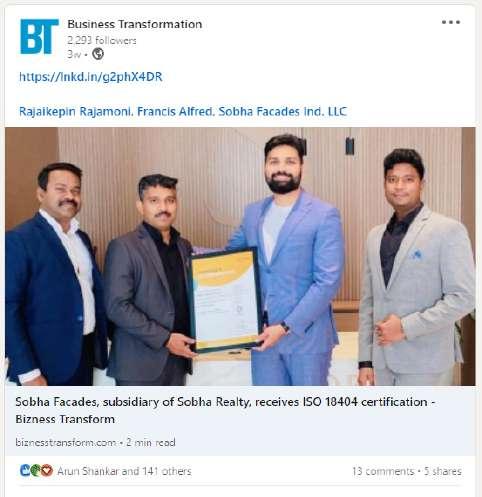Open the Sobha Facades ISO 18404 article title
The image size is (482, 497).
coord(225,410)
